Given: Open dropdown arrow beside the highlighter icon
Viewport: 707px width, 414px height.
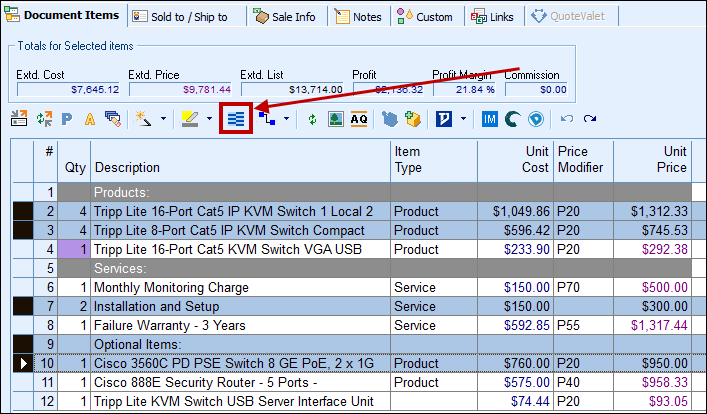Looking at the screenshot, I should 210,119.
